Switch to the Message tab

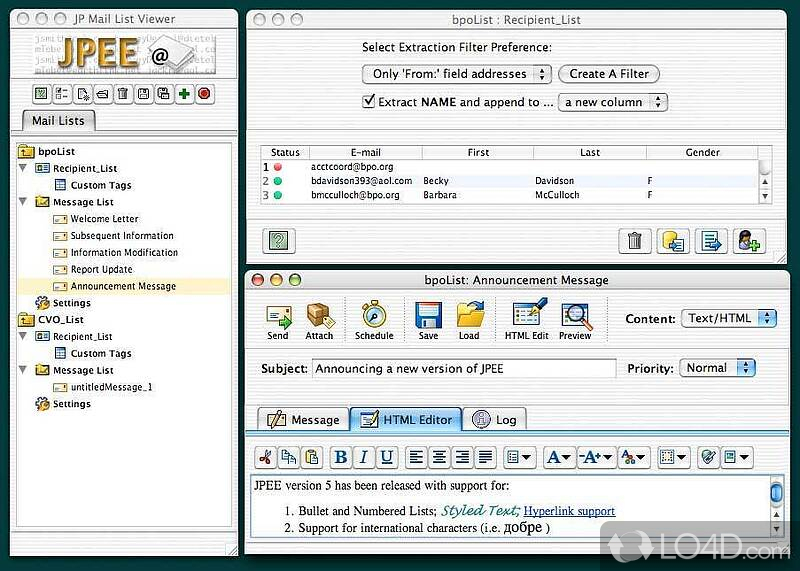click(x=304, y=420)
